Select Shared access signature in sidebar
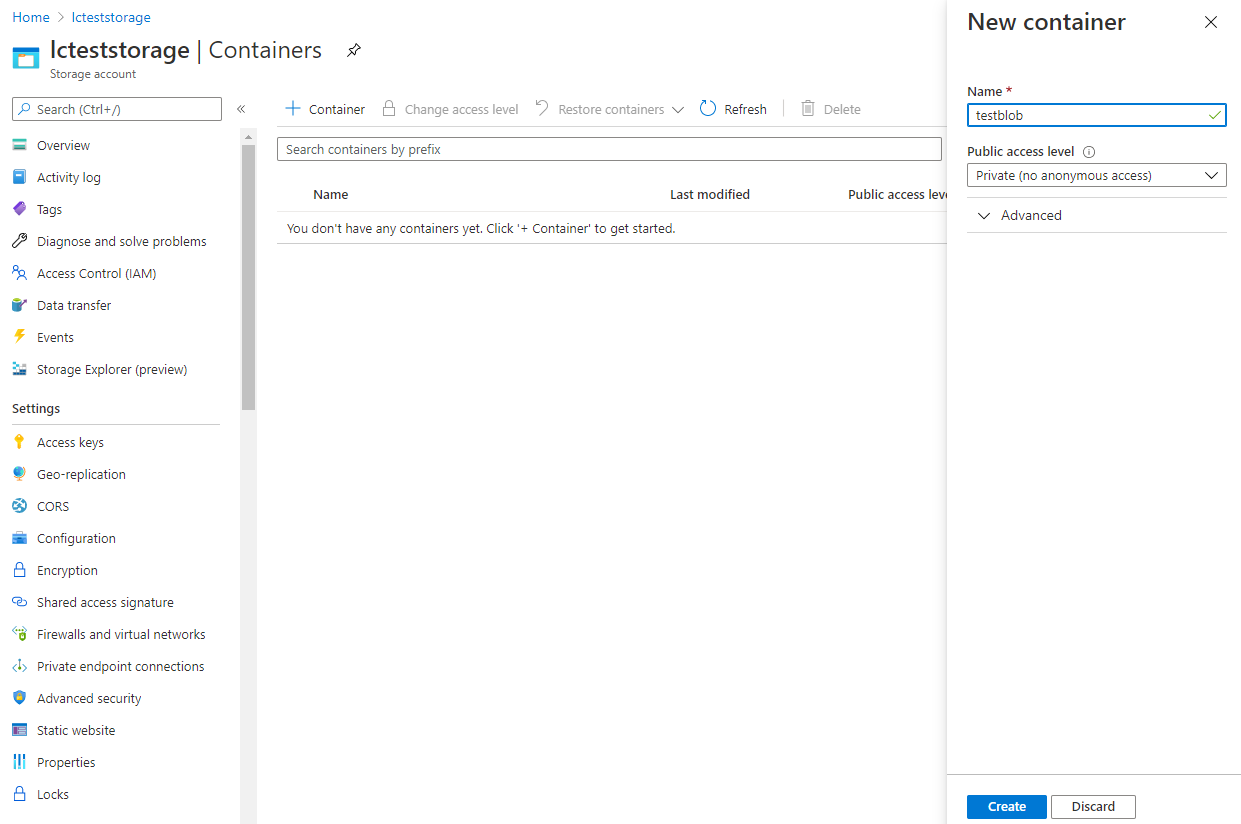Screen dimensions: 1241x824 (x=105, y=602)
